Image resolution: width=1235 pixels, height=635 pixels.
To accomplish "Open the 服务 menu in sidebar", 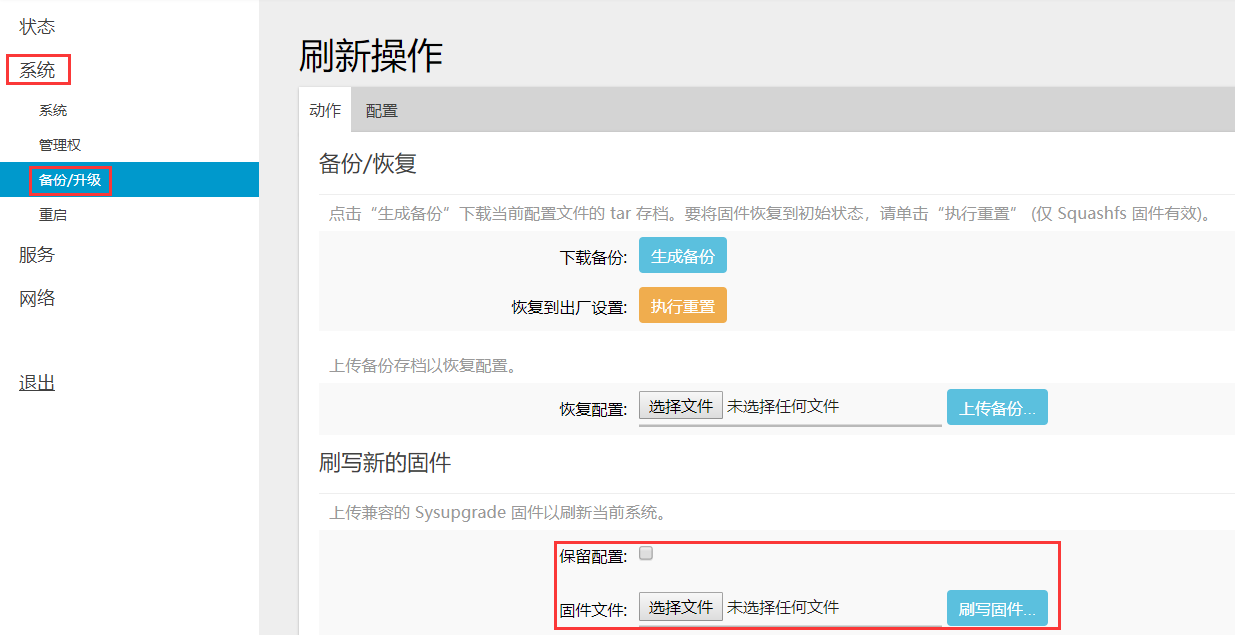I will click(37, 254).
